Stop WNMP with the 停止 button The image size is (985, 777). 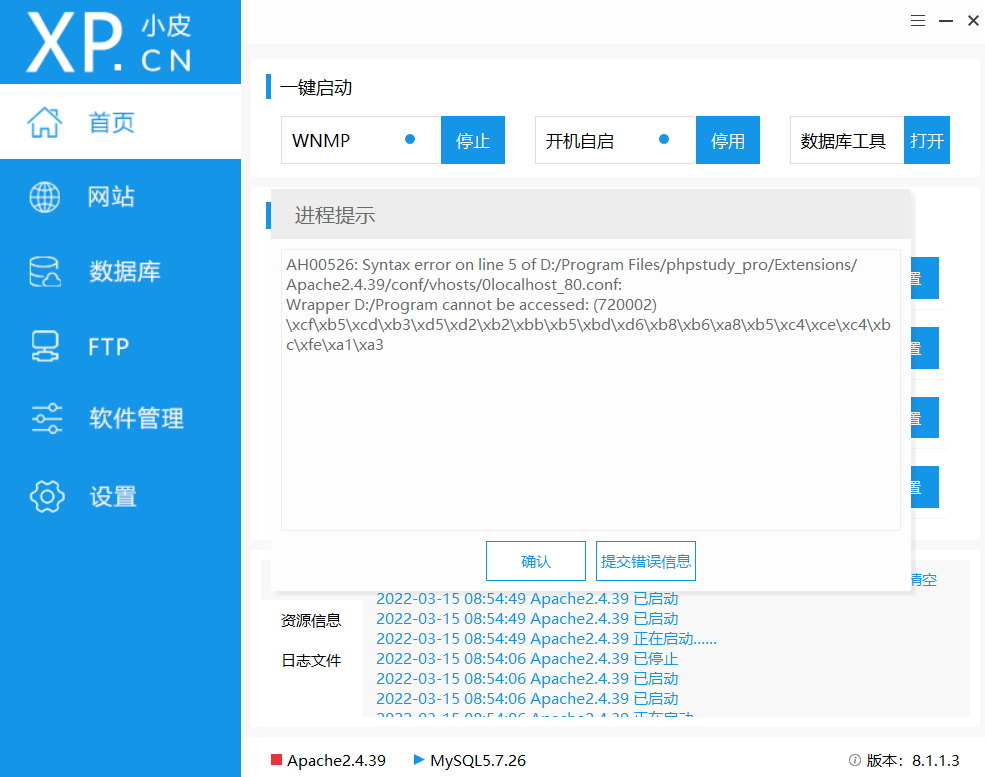472,140
